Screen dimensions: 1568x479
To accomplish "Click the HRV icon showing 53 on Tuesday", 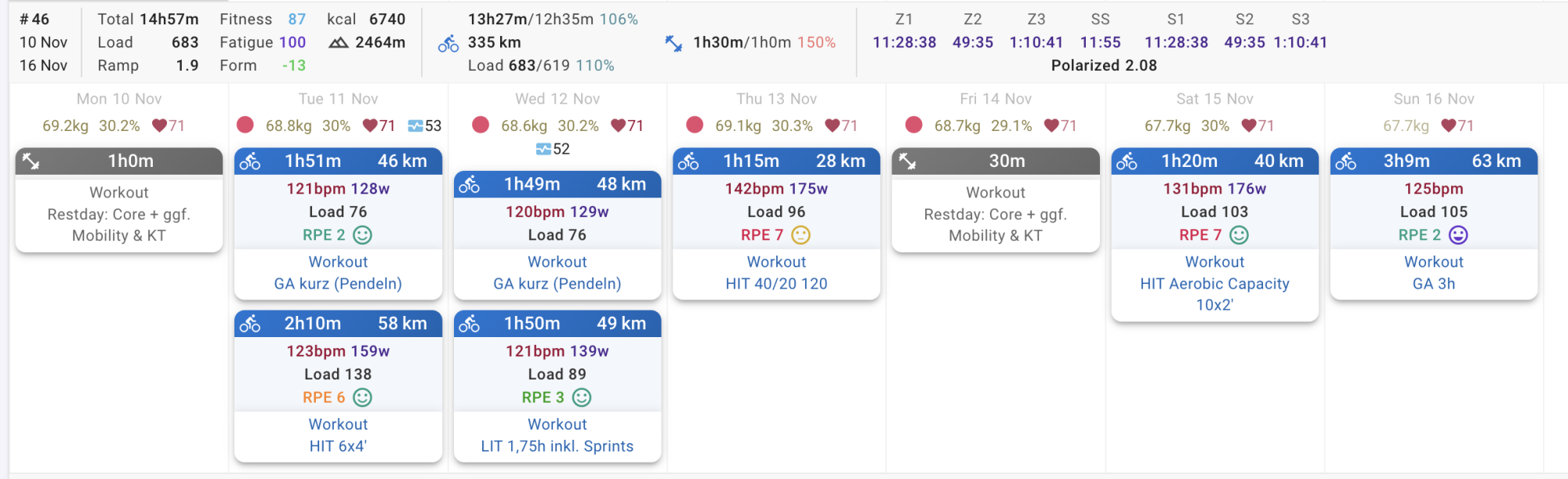I will point(416,126).
